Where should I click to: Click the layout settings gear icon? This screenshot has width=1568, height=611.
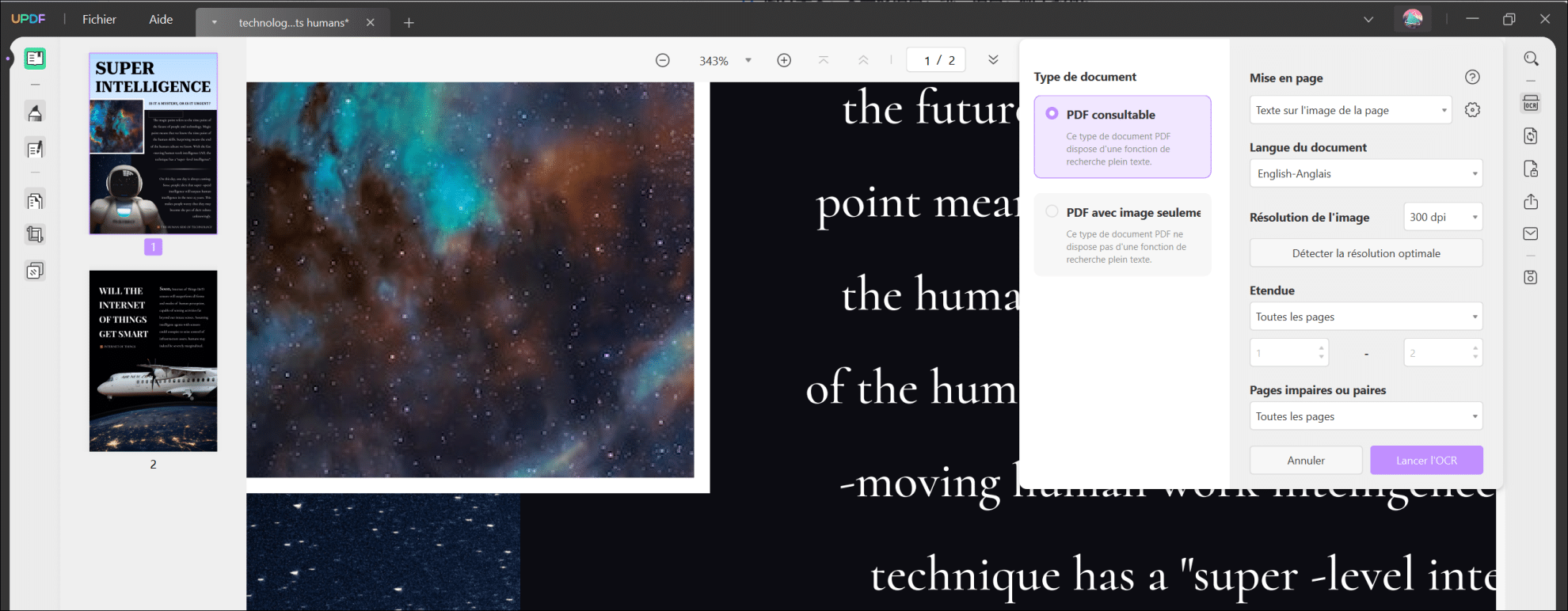(1472, 110)
